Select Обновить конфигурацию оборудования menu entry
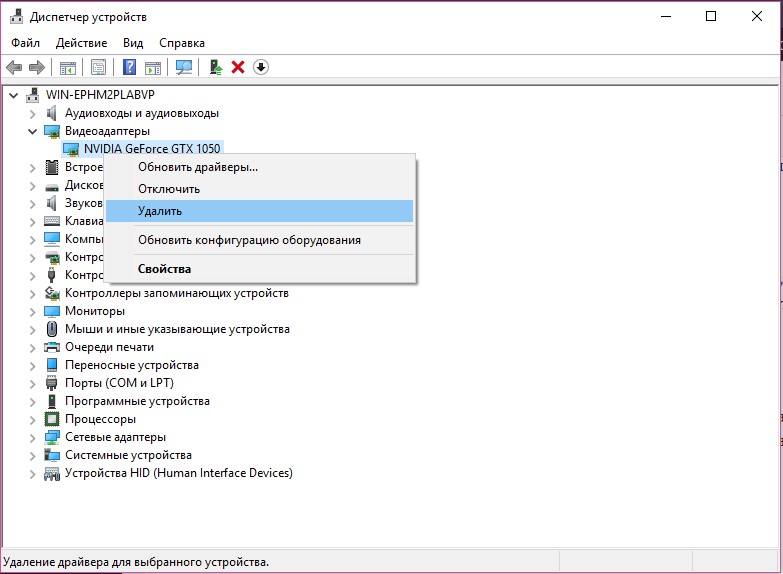 tap(260, 240)
